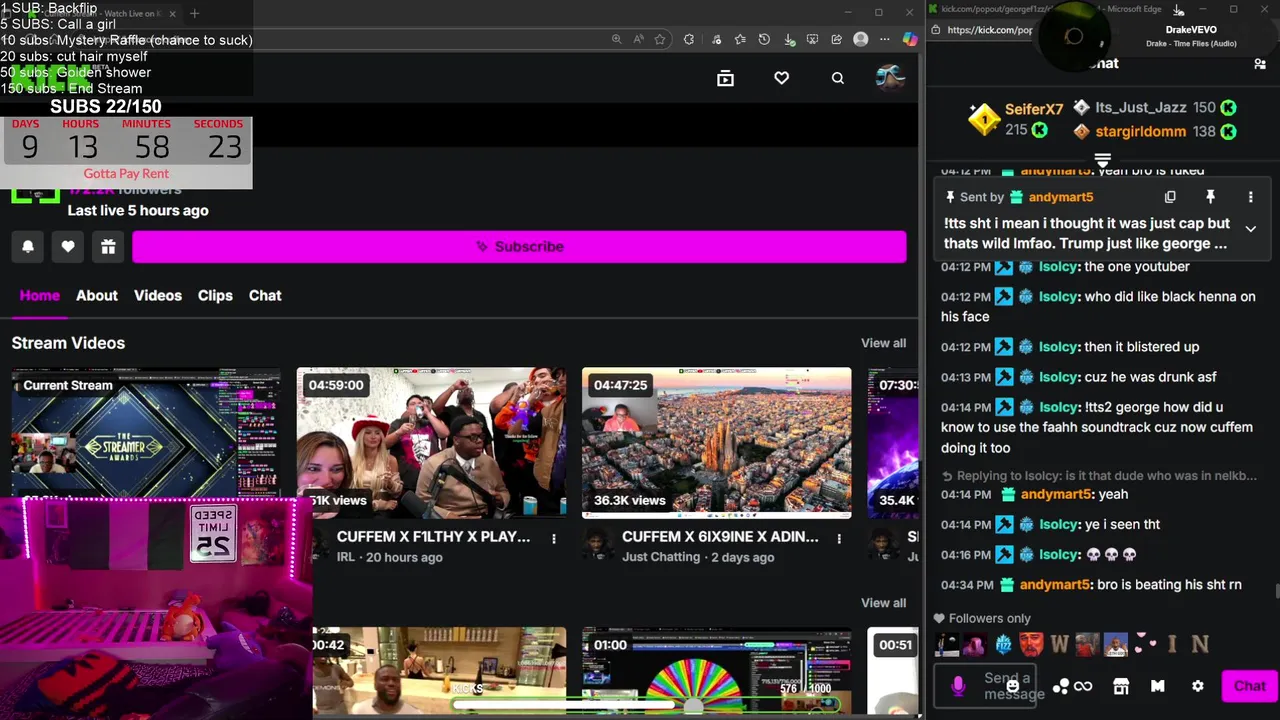Open browser History icon in toolbar
Viewport: 1280px width, 720px height.
pos(764,39)
